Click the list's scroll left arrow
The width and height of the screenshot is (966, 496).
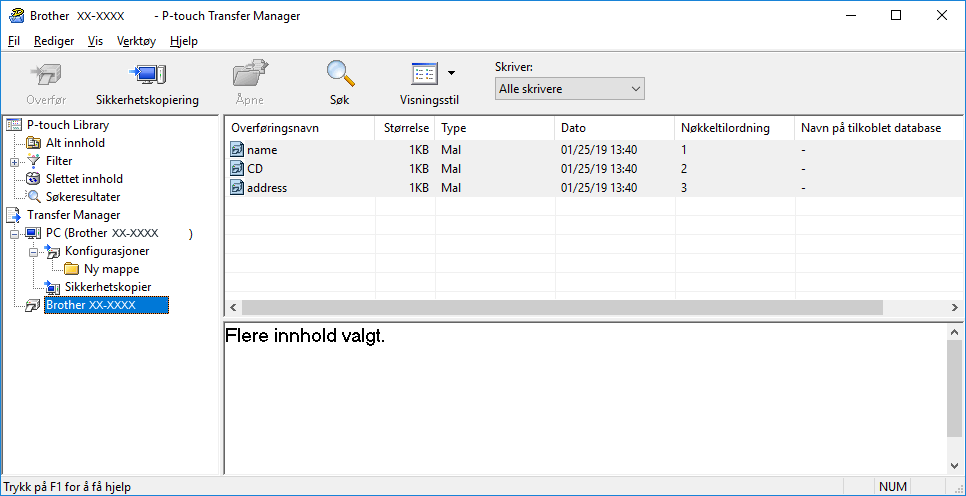click(x=233, y=307)
